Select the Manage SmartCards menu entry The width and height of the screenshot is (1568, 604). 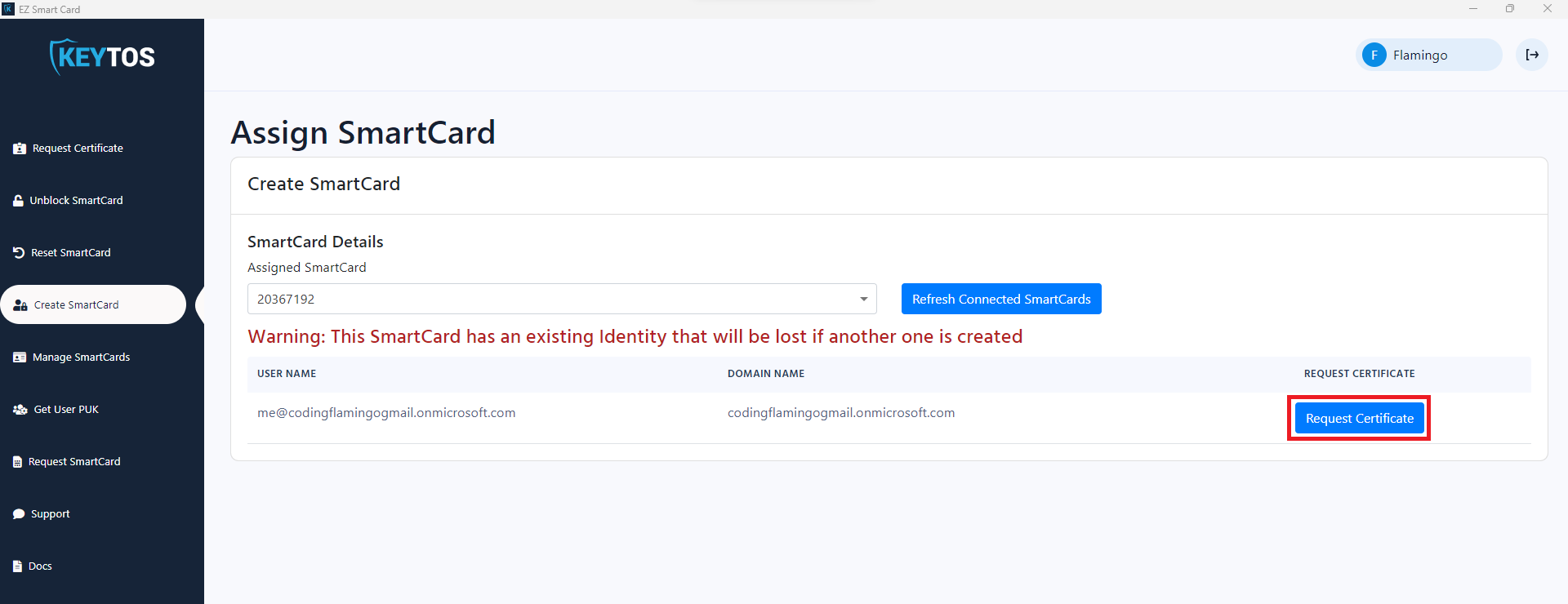(81, 357)
